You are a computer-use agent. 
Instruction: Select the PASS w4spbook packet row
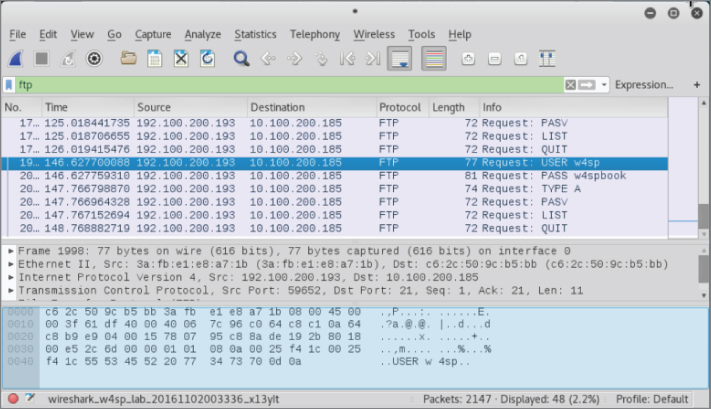[335, 175]
